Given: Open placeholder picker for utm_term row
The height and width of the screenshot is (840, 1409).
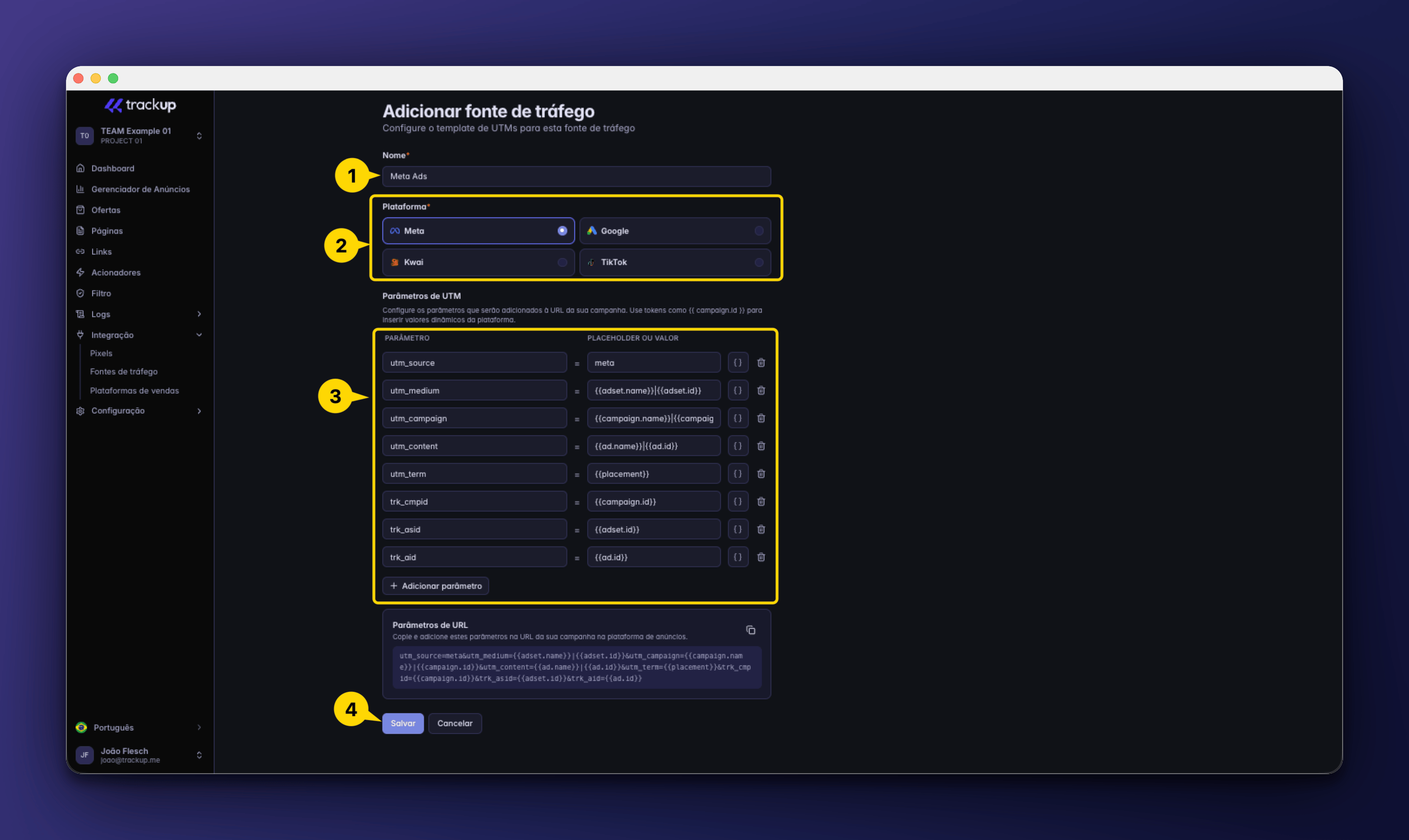Looking at the screenshot, I should coord(738,474).
